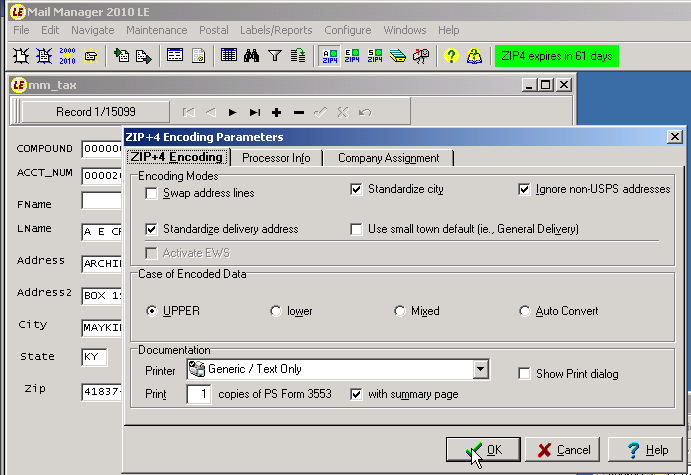Maximize the mm_tax window
The height and width of the screenshot is (475, 691).
(x=546, y=85)
